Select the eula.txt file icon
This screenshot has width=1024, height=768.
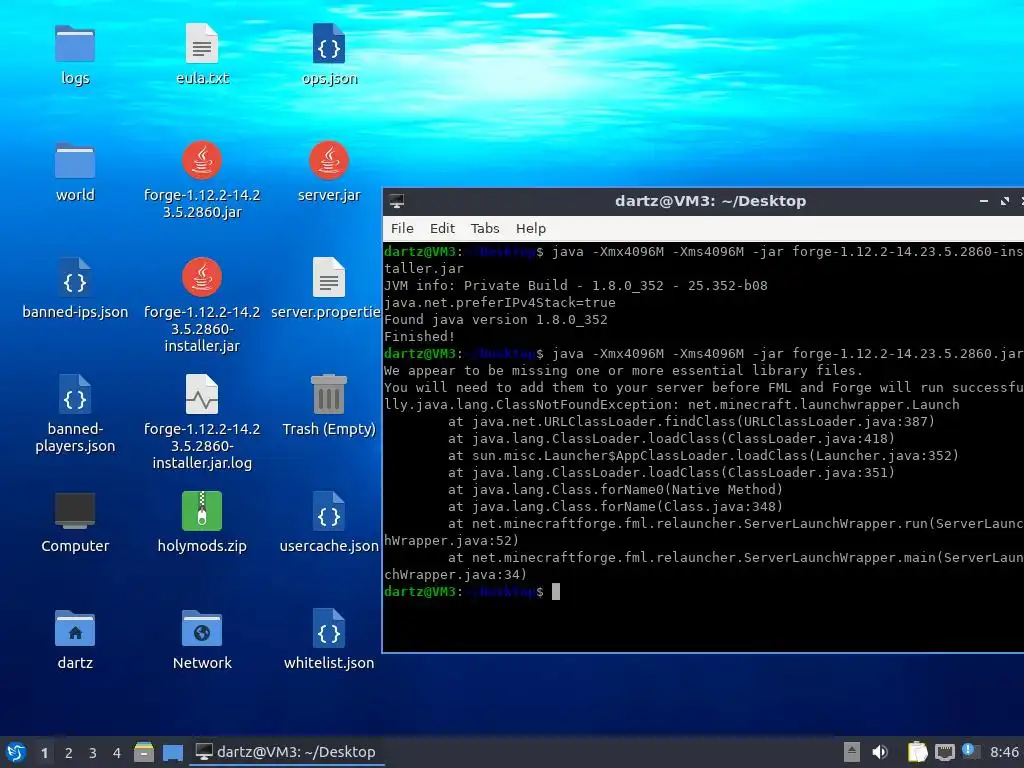pyautogui.click(x=202, y=44)
